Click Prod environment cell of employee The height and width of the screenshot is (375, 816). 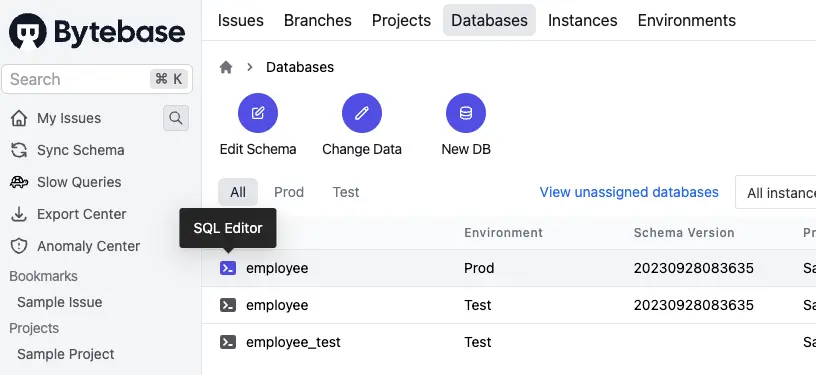click(x=479, y=268)
